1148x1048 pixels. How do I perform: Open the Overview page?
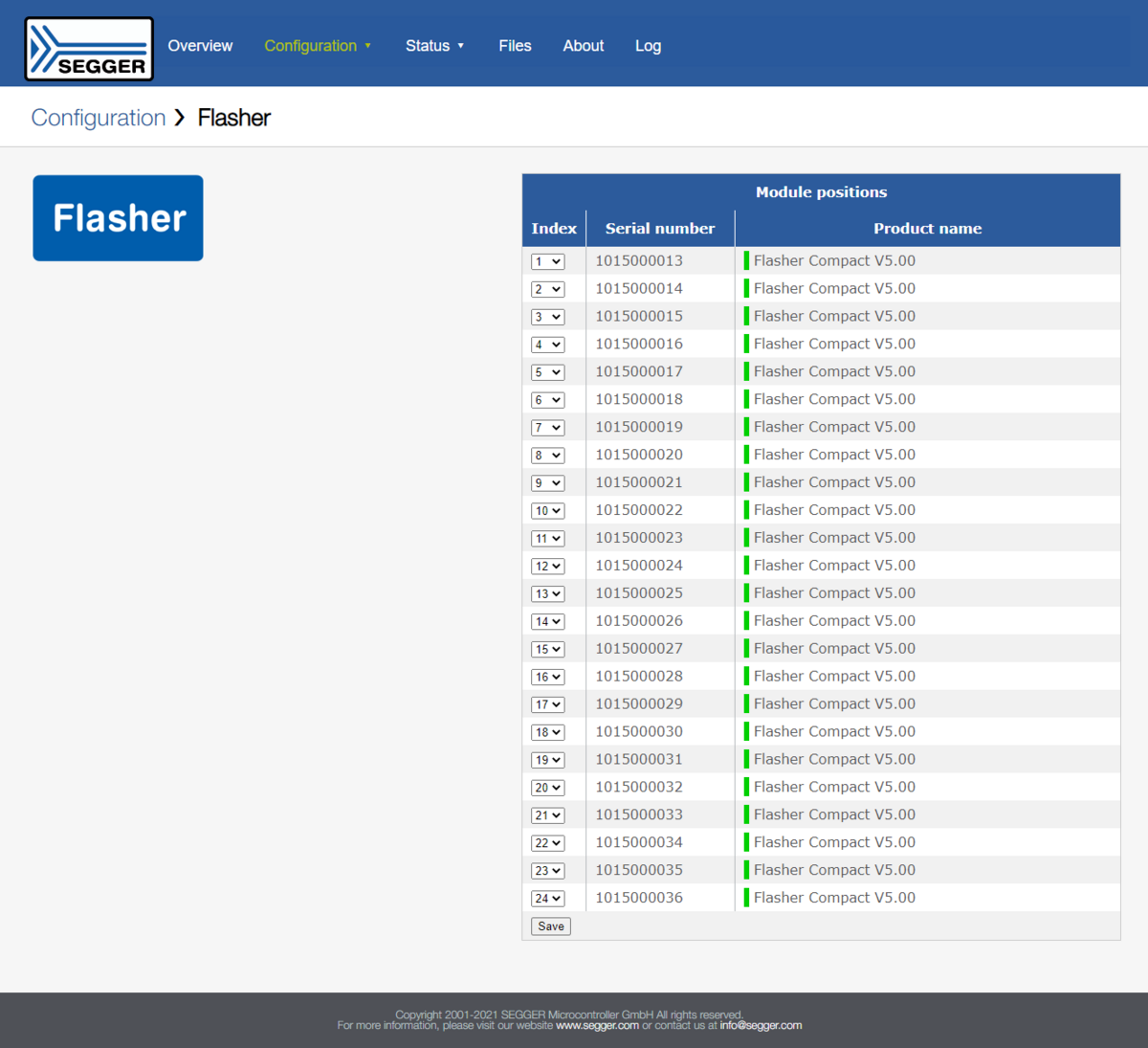click(x=200, y=46)
